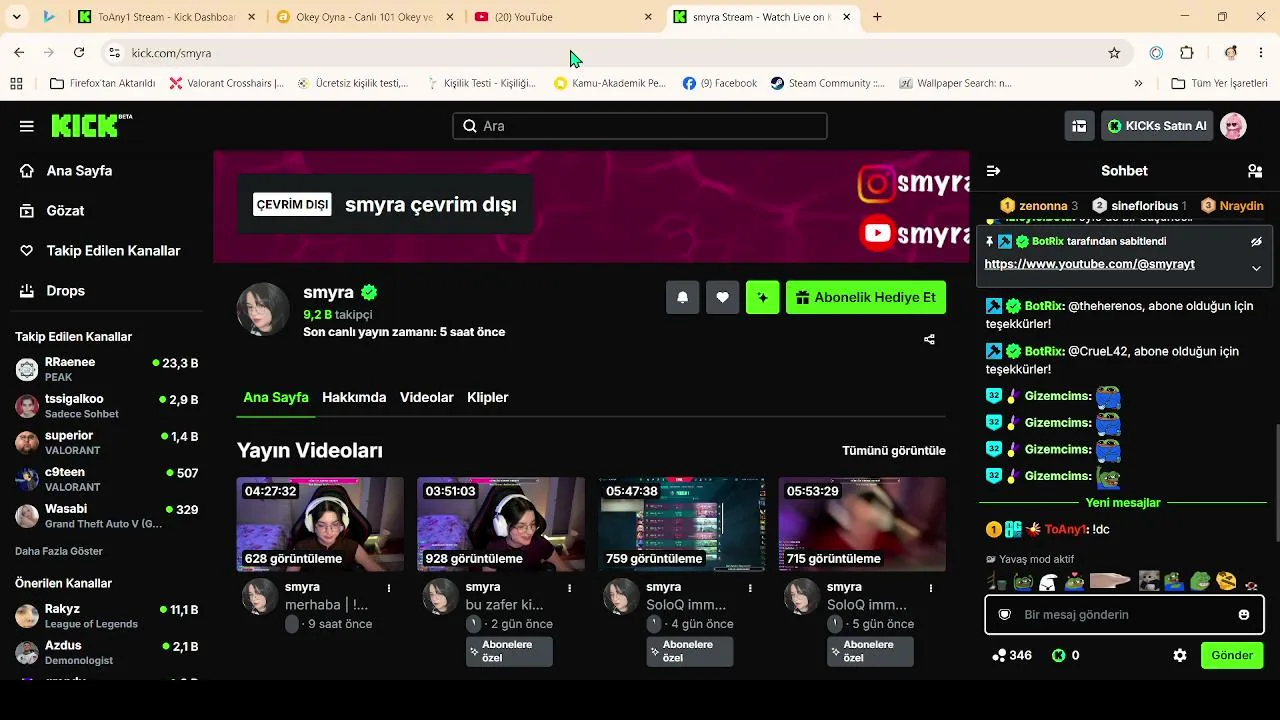Image resolution: width=1280 pixels, height=720 pixels.
Task: Click the smyra profile avatar
Action: [x=263, y=309]
